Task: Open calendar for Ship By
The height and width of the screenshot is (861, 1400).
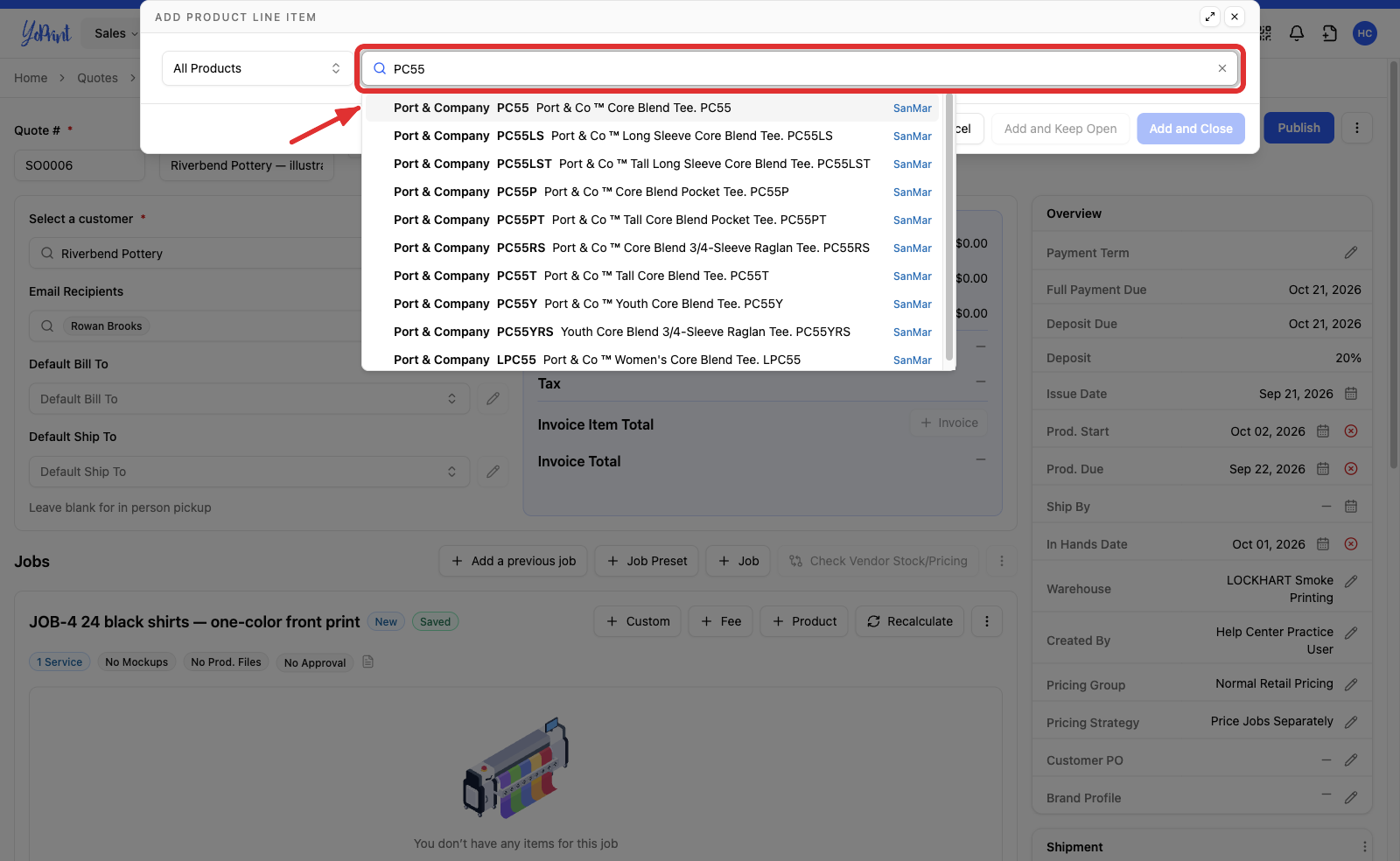Action: [1351, 507]
